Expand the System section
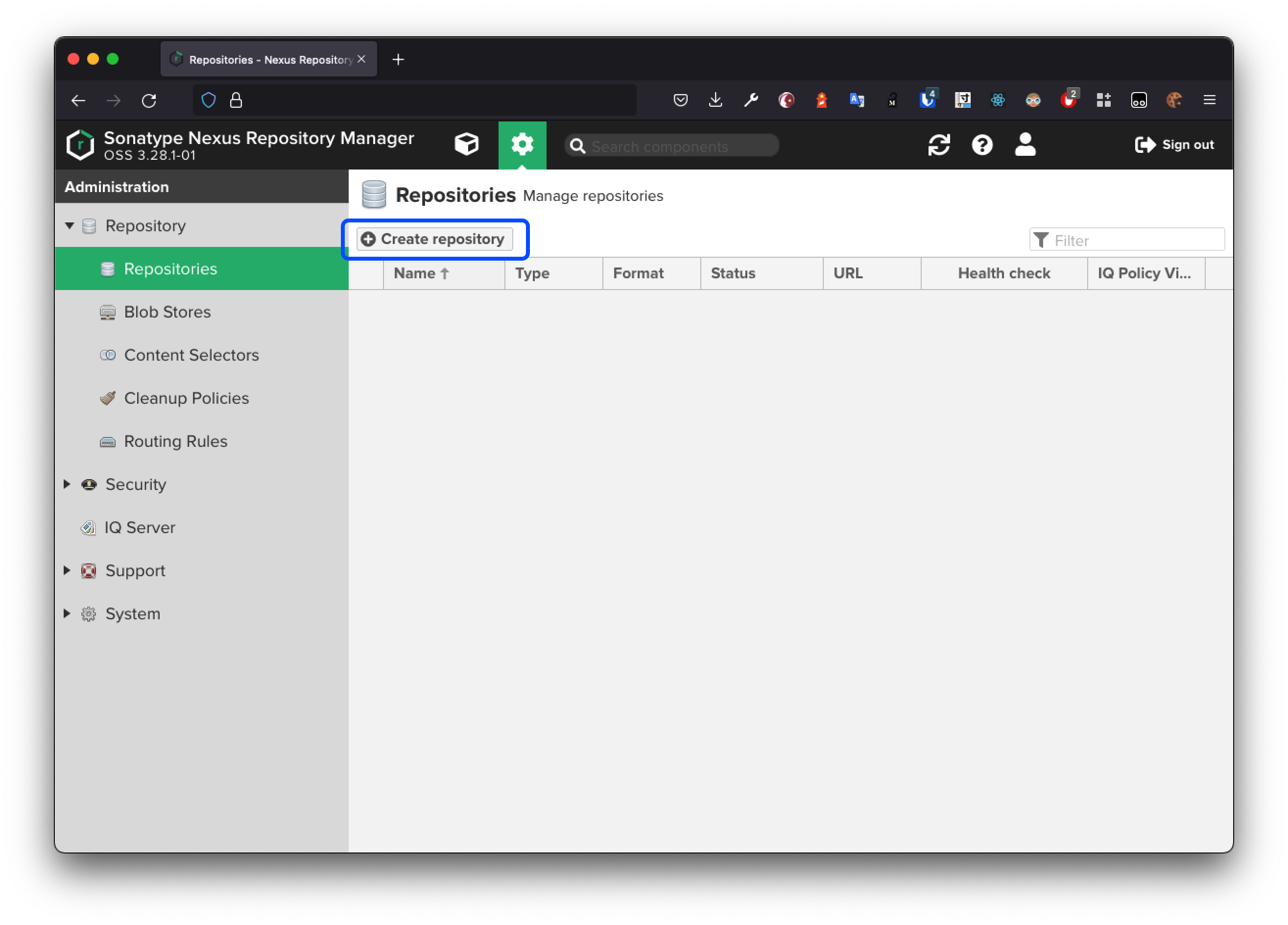This screenshot has width=1288, height=925. coord(67,613)
